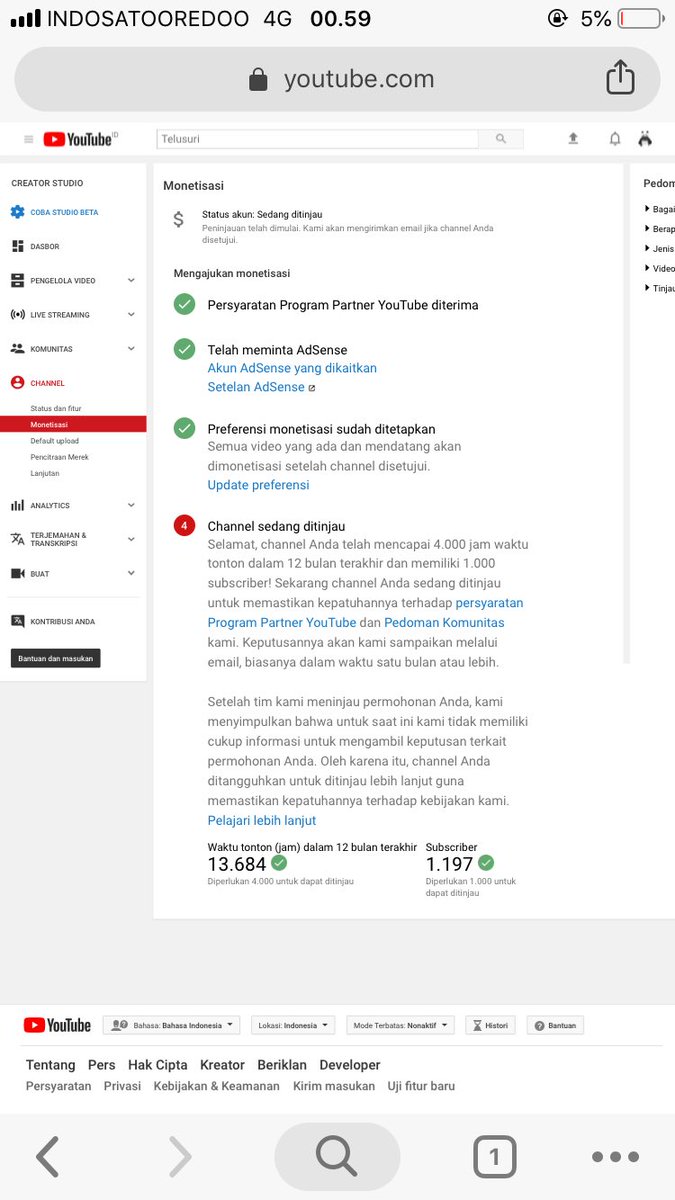Click the Update preferensi link
Viewport: 675px width, 1200px height.
258,485
